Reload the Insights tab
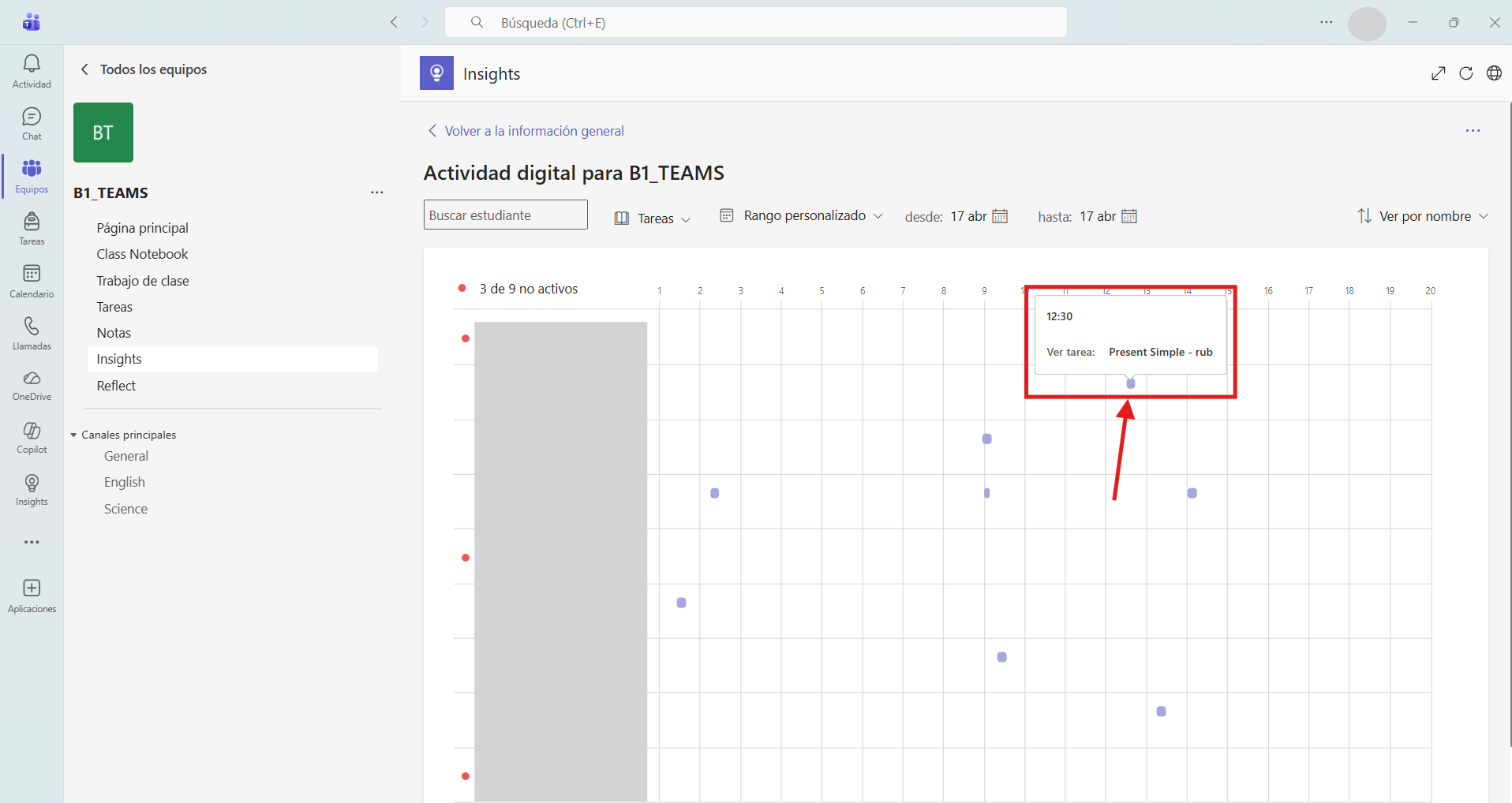1512x803 pixels. (1466, 73)
